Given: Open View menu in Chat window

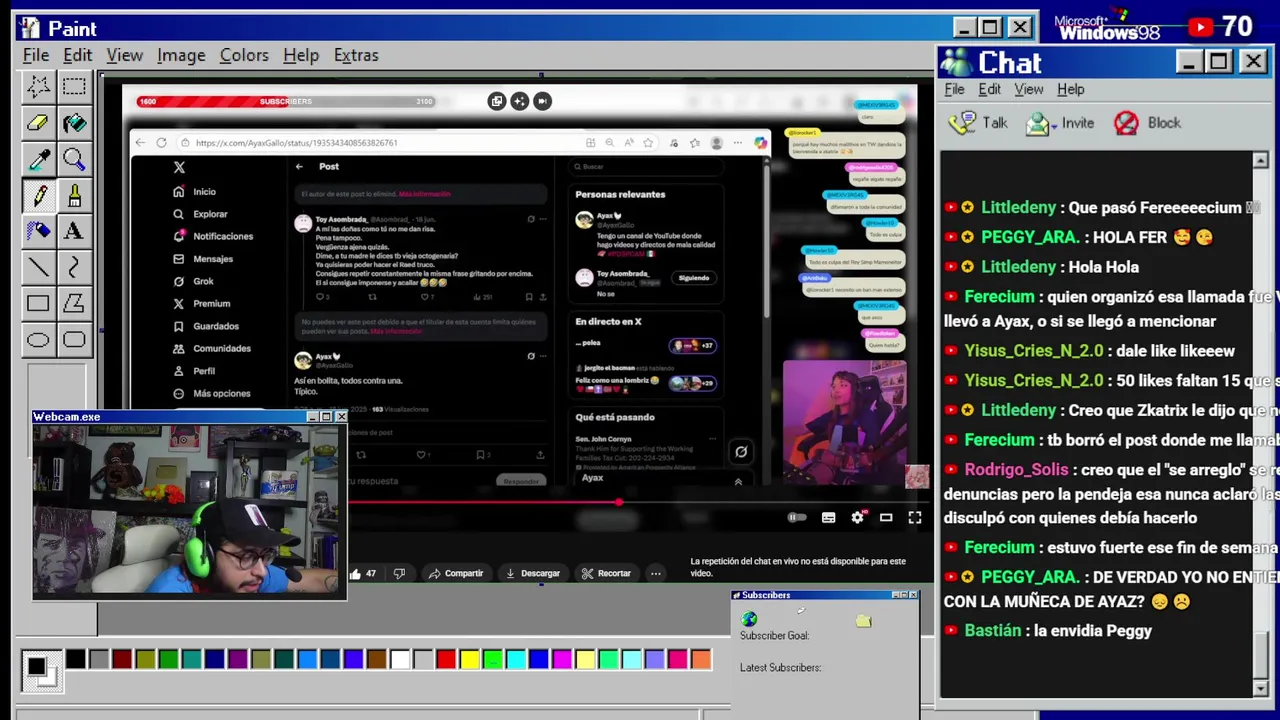Looking at the screenshot, I should tap(1028, 89).
